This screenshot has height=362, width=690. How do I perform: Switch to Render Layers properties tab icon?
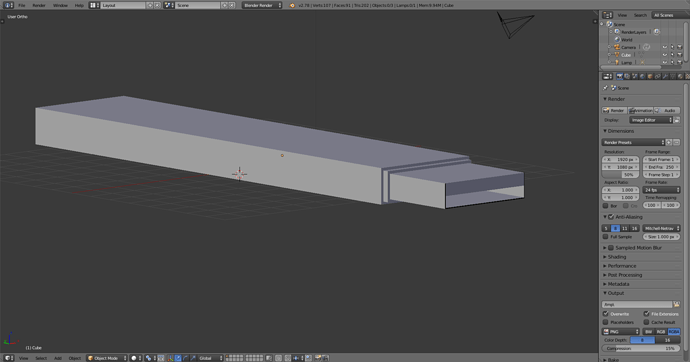tap(627, 77)
